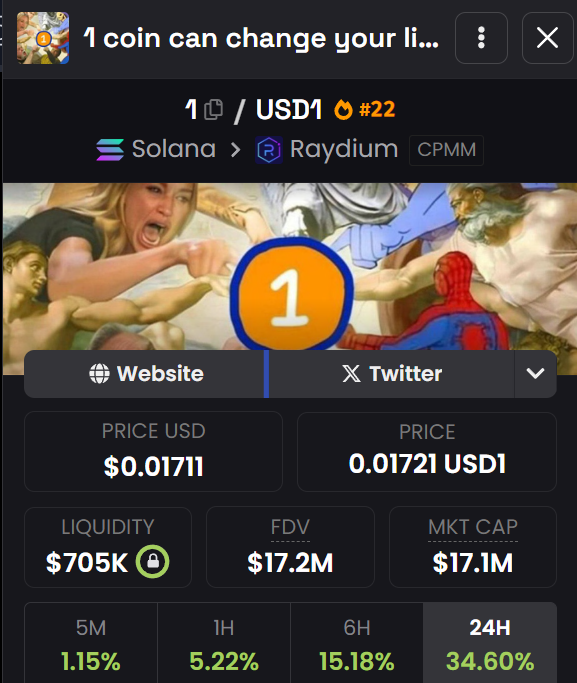577x683 pixels.
Task: Select the 1H timeframe tab
Action: point(224,643)
